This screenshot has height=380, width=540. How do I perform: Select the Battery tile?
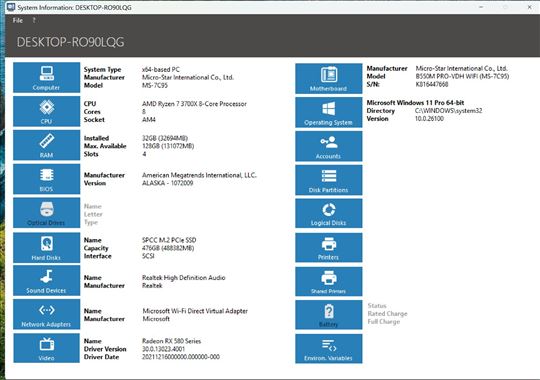(329, 315)
